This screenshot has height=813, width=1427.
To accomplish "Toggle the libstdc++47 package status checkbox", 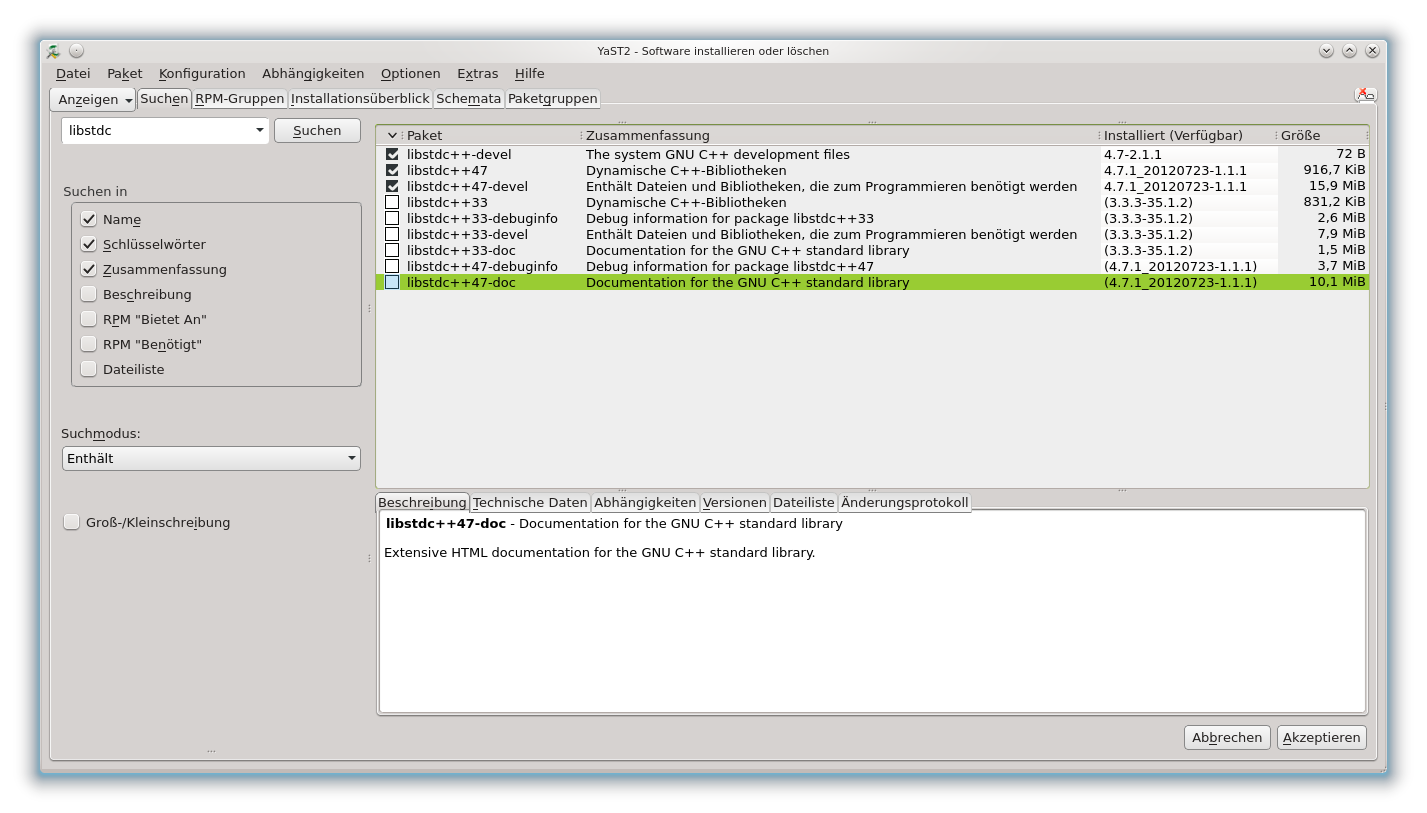I will click(x=392, y=170).
